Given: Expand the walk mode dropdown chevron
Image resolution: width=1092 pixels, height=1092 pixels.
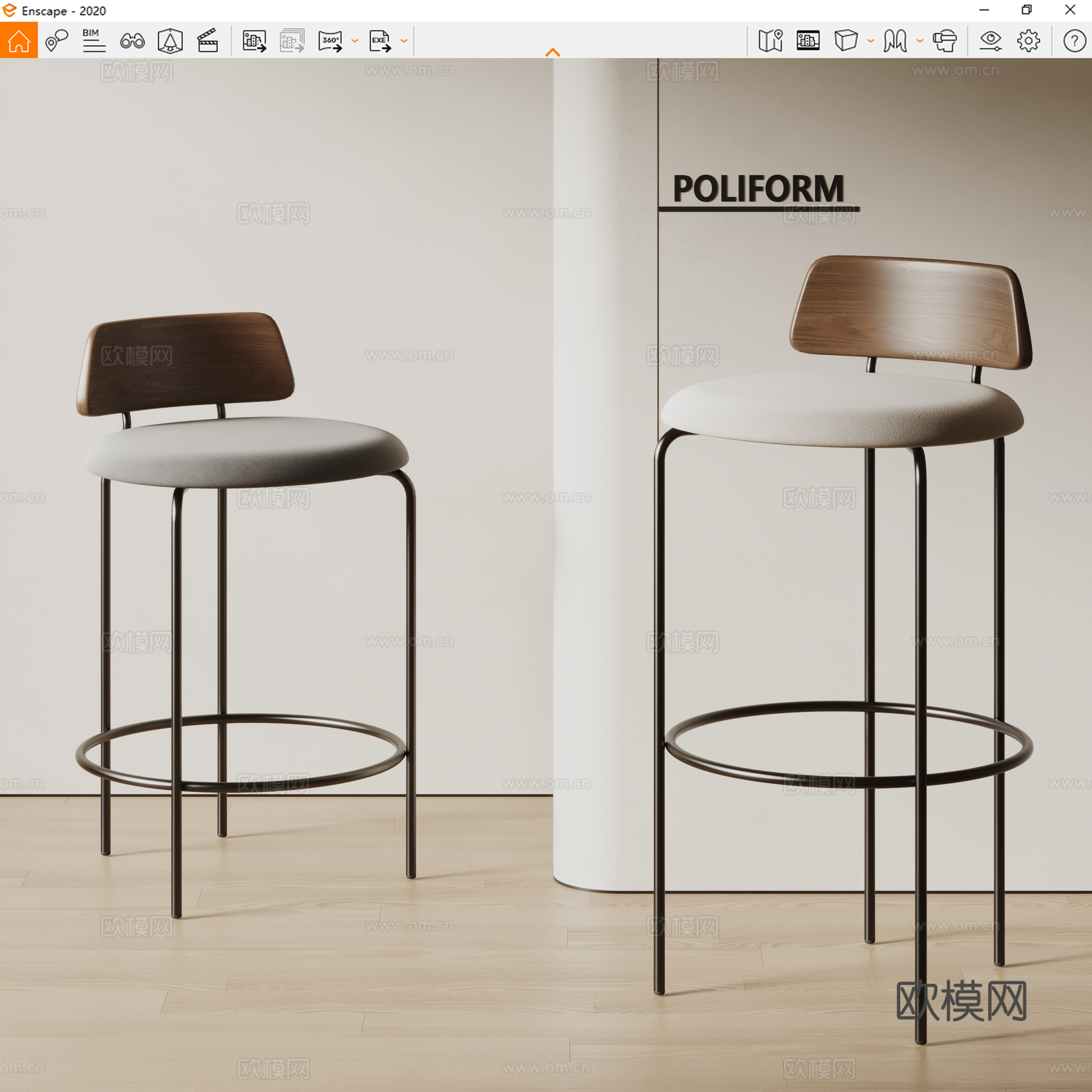Looking at the screenshot, I should tap(919, 41).
